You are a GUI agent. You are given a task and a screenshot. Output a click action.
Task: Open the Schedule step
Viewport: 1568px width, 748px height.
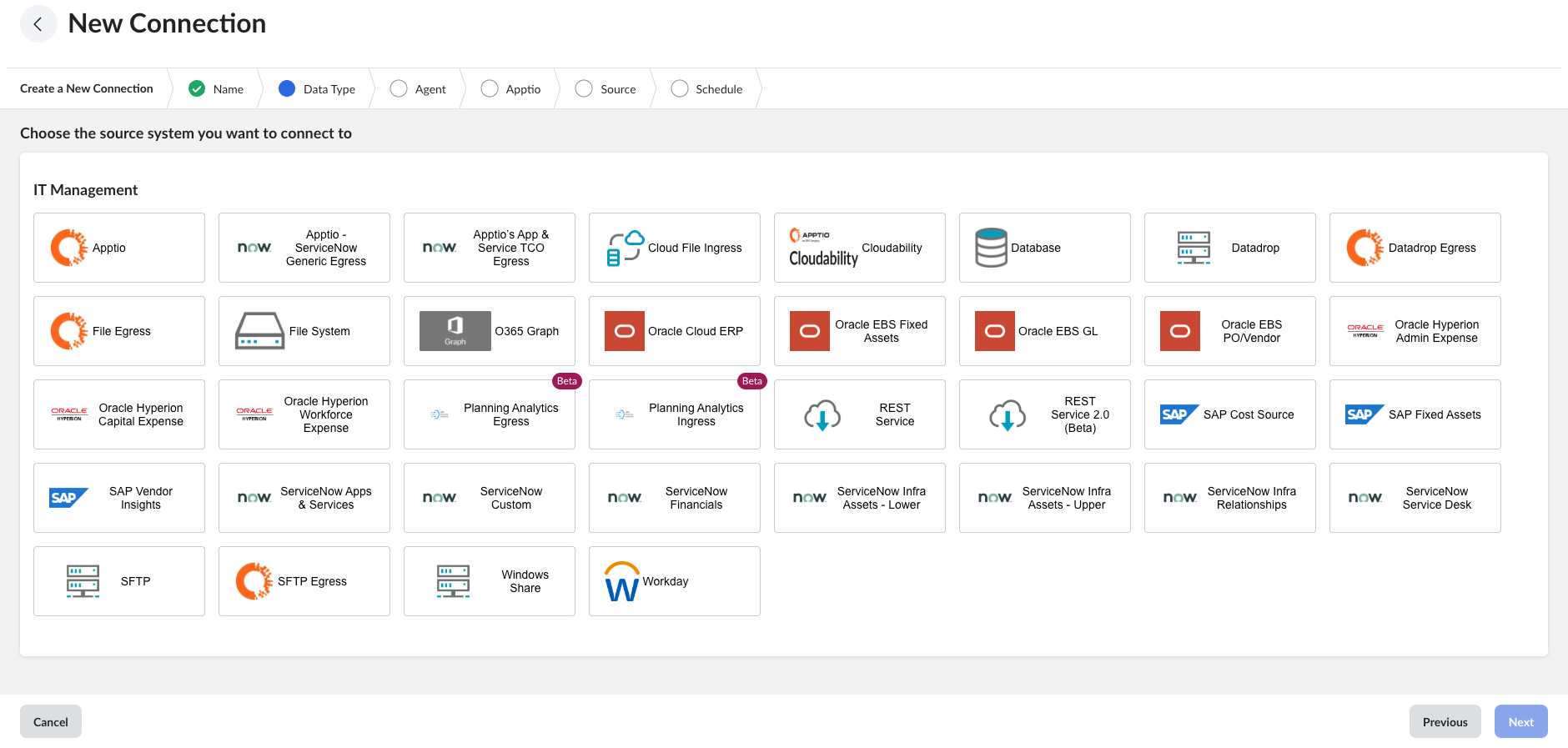706,88
